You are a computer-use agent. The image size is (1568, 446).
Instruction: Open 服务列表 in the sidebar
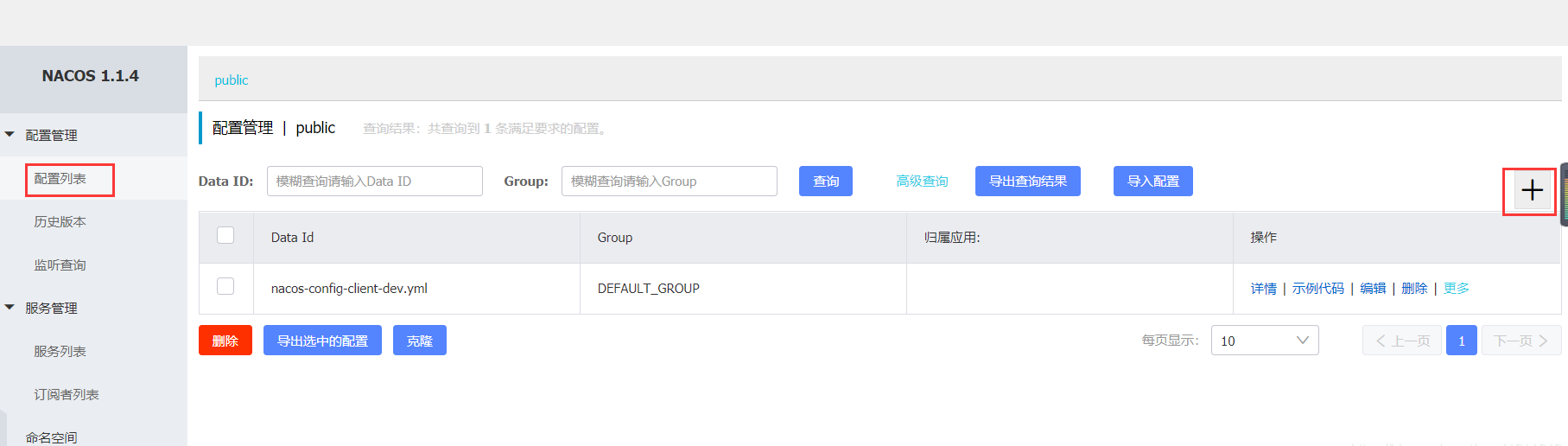(x=60, y=352)
